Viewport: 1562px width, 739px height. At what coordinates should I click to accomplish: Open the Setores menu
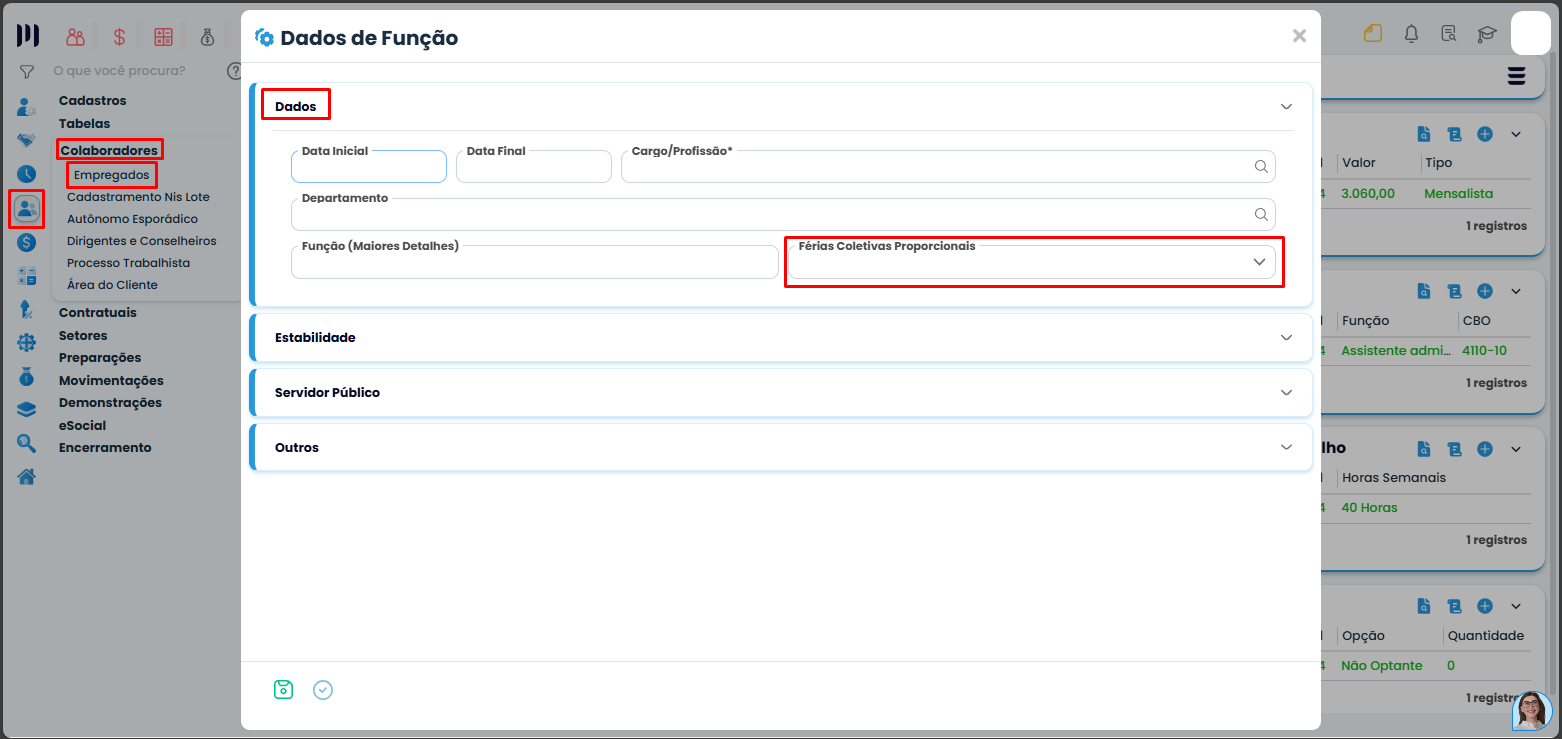(83, 336)
